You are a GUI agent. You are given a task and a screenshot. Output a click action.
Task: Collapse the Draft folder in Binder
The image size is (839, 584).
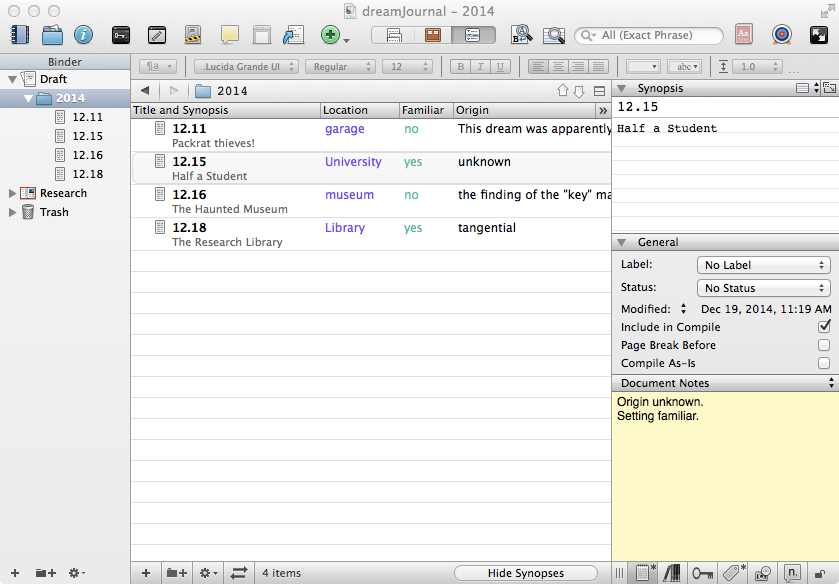tap(12, 79)
